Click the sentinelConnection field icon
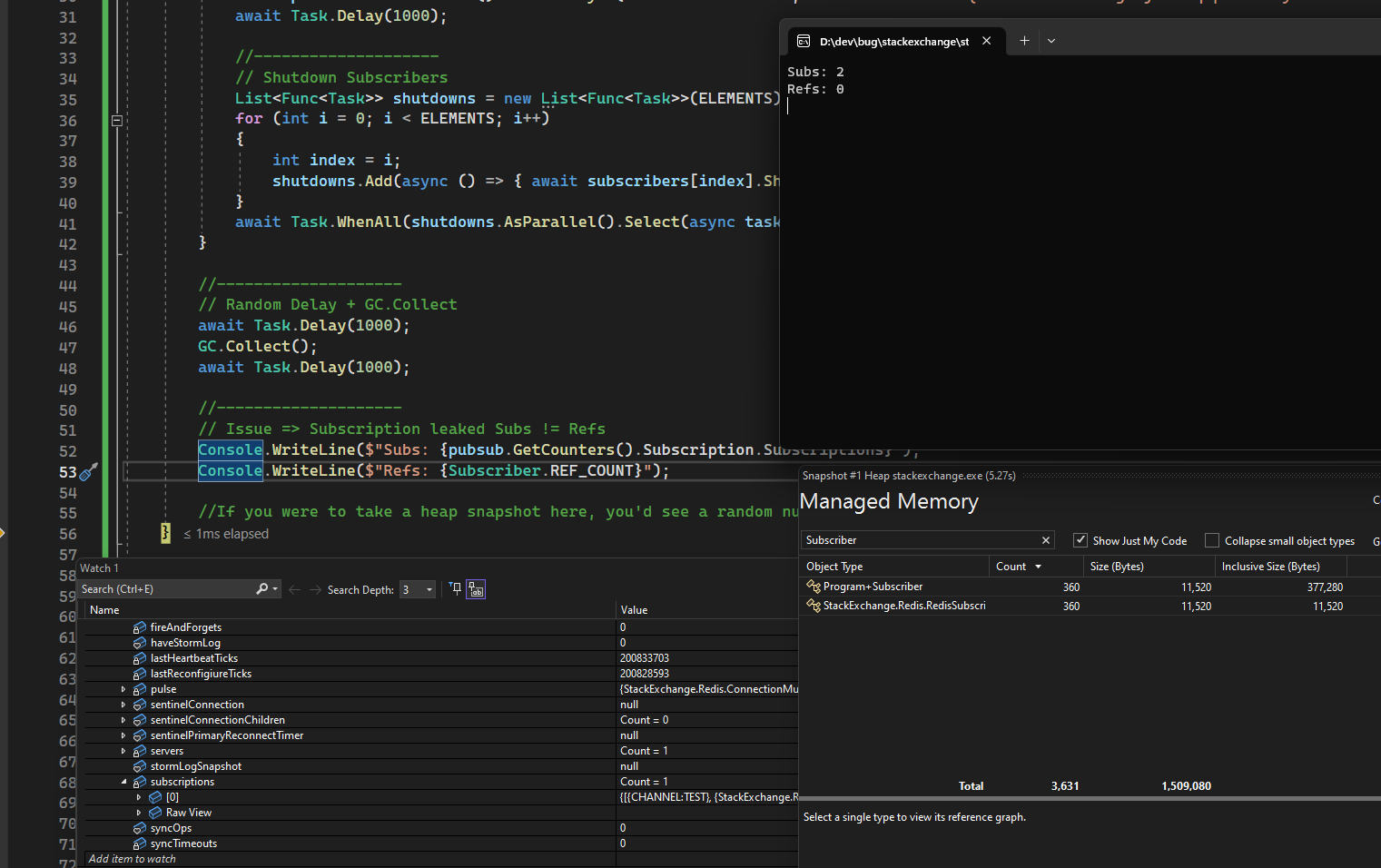This screenshot has width=1381, height=868. pyautogui.click(x=140, y=705)
